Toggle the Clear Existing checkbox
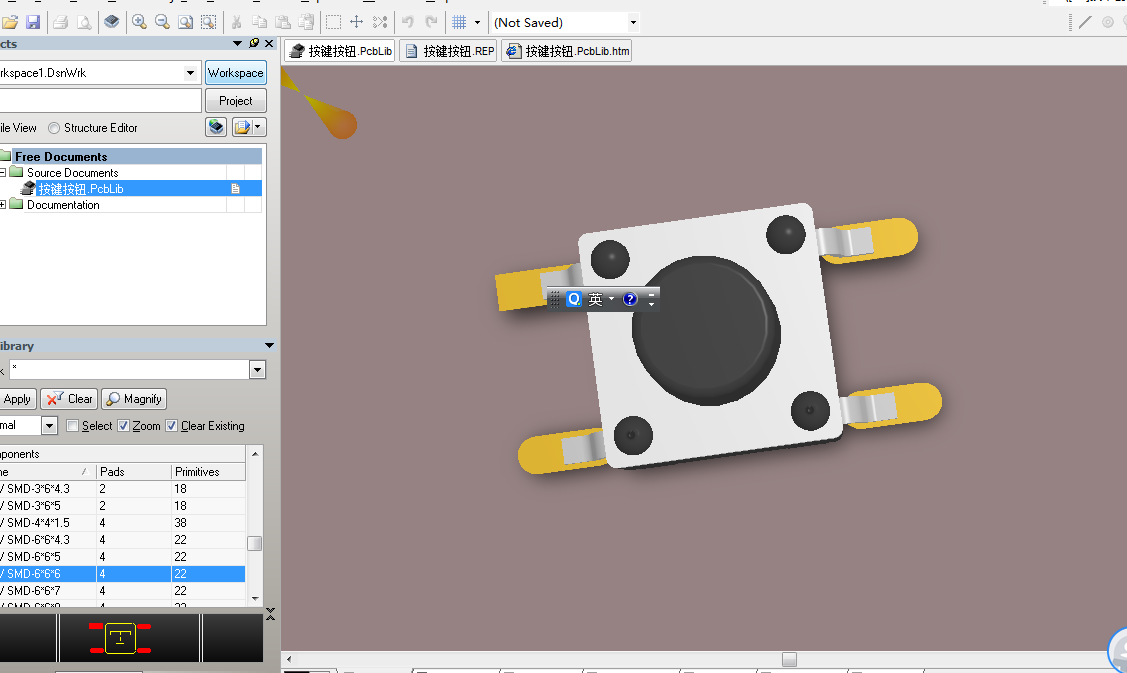The width and height of the screenshot is (1127, 673). point(171,426)
